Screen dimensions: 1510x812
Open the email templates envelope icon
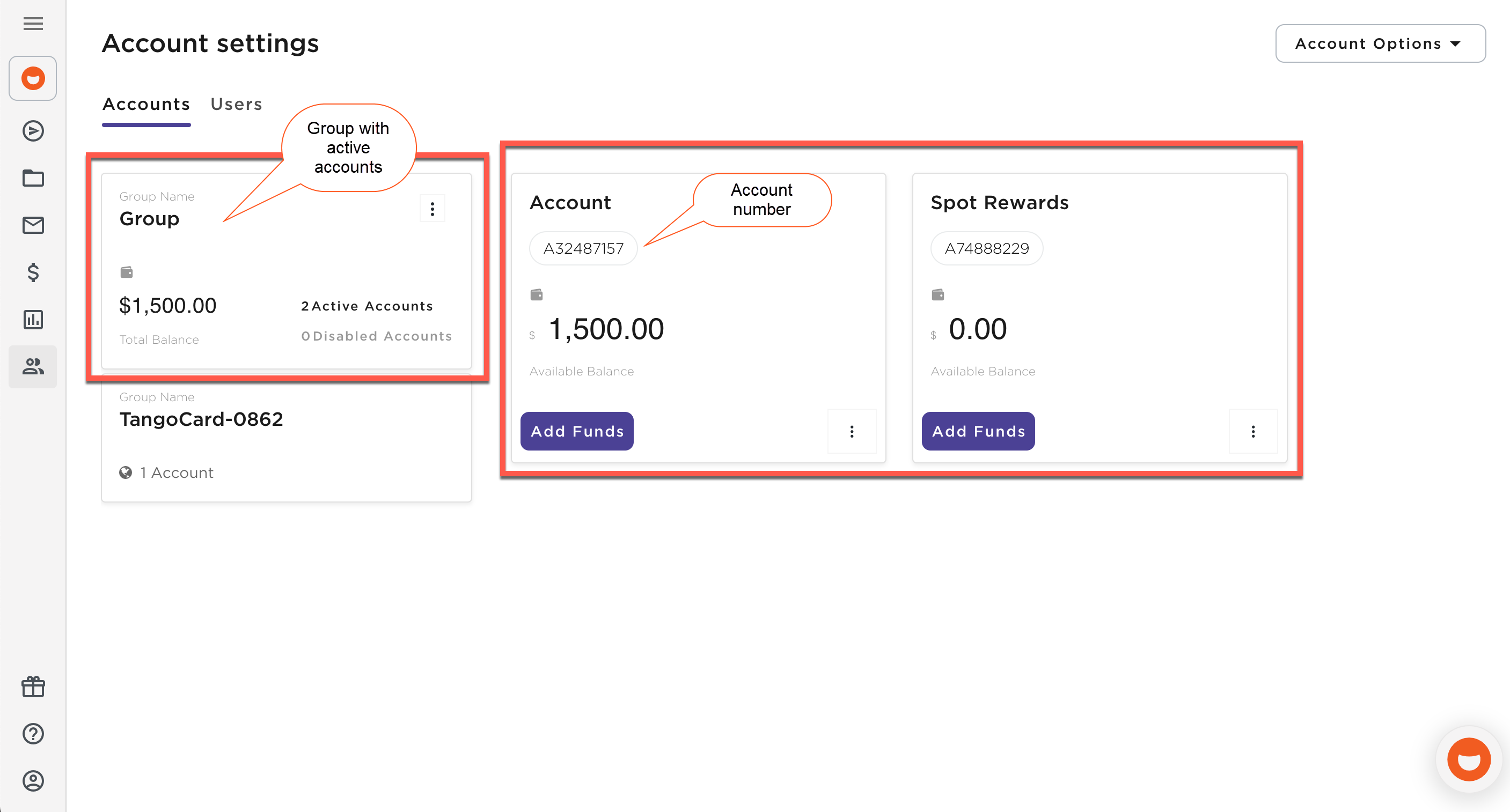(x=33, y=226)
